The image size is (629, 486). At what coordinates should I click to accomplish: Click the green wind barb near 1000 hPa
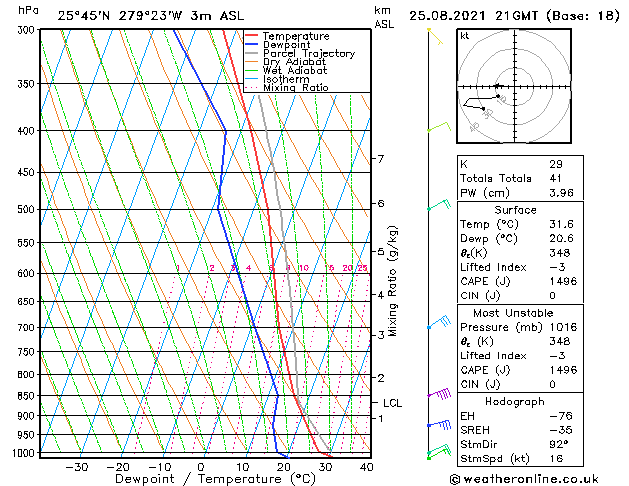pyautogui.click(x=436, y=454)
